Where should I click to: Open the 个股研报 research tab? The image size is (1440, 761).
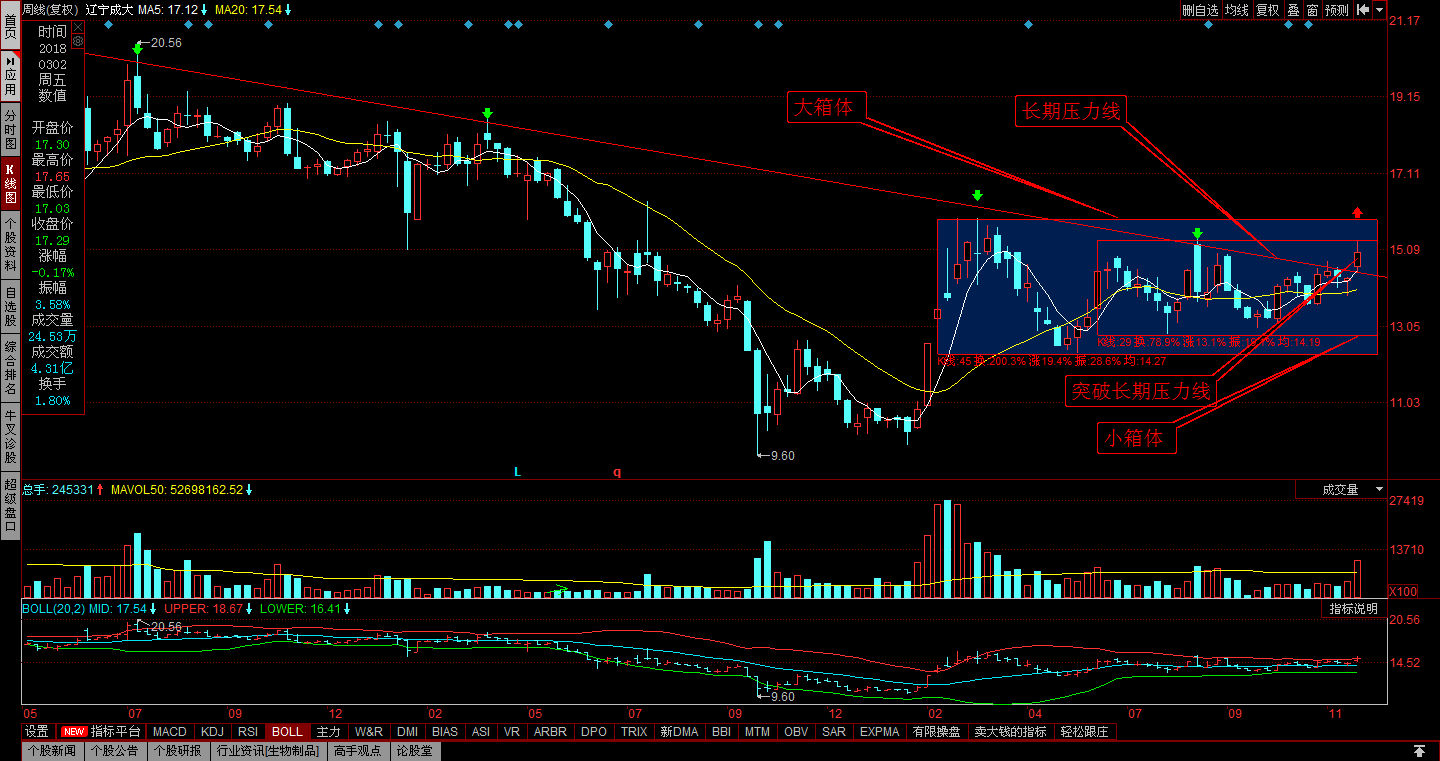178,751
